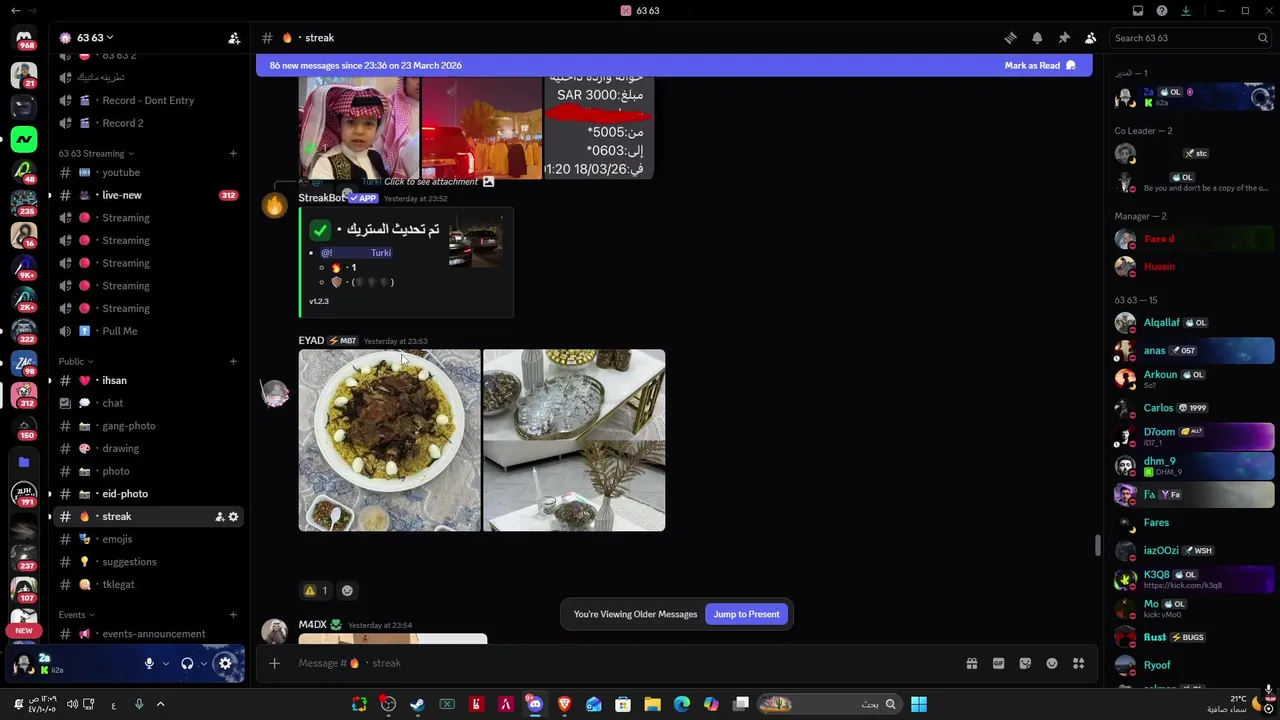Click Mark as Read on the banner
Image resolution: width=1280 pixels, height=720 pixels.
1040,65
